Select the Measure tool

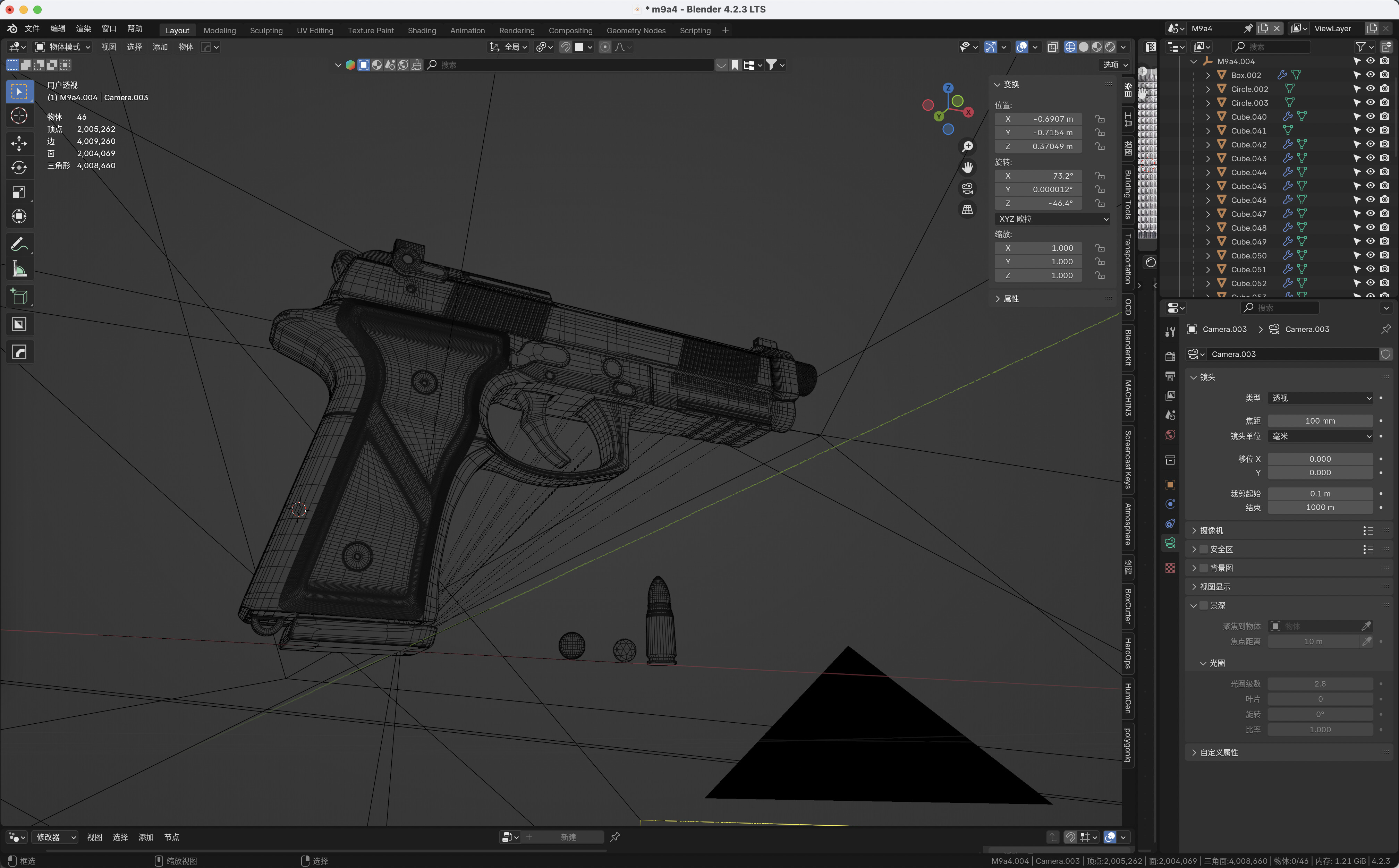pyautogui.click(x=19, y=269)
